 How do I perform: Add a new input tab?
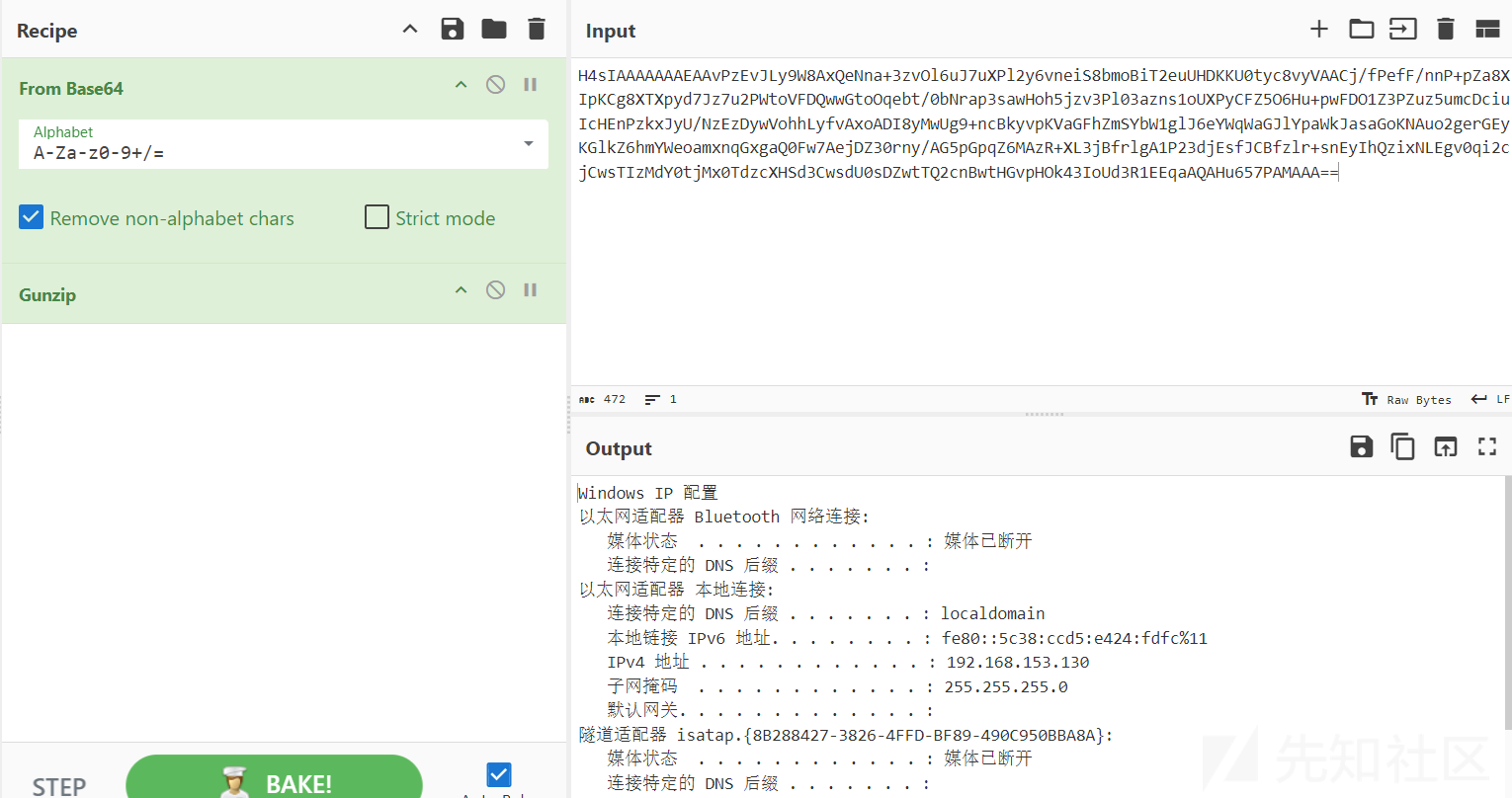1319,29
